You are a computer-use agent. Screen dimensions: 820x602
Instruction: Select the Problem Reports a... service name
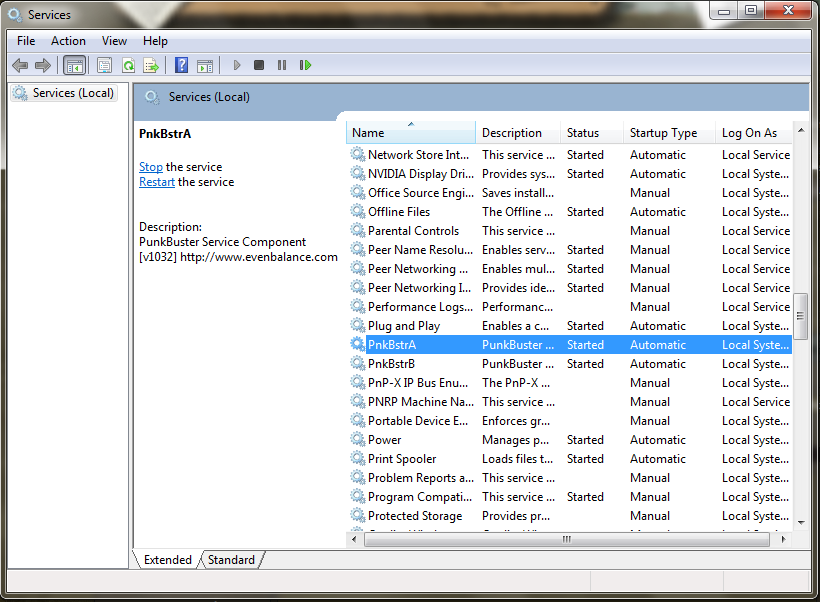[x=420, y=478]
